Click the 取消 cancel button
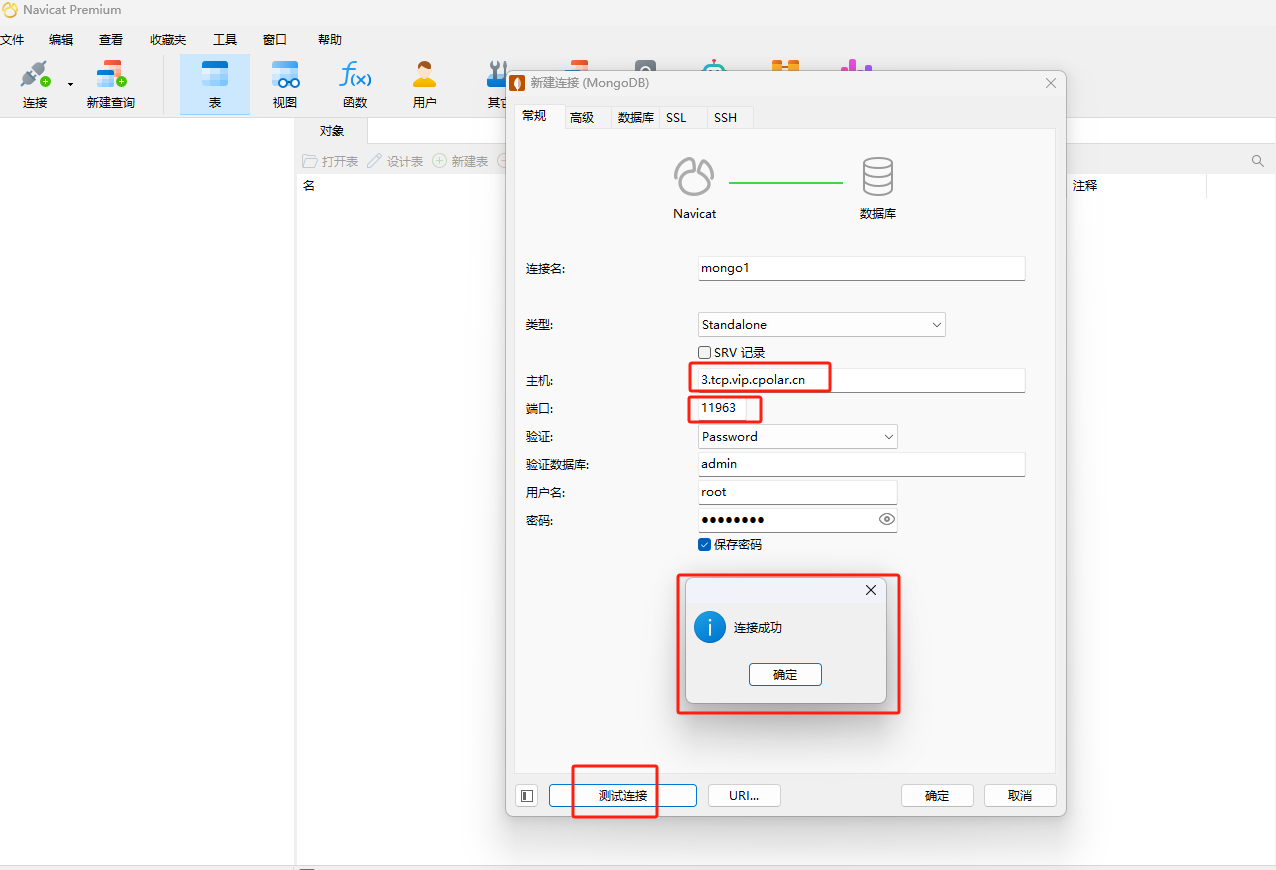The height and width of the screenshot is (870, 1276). click(1020, 796)
